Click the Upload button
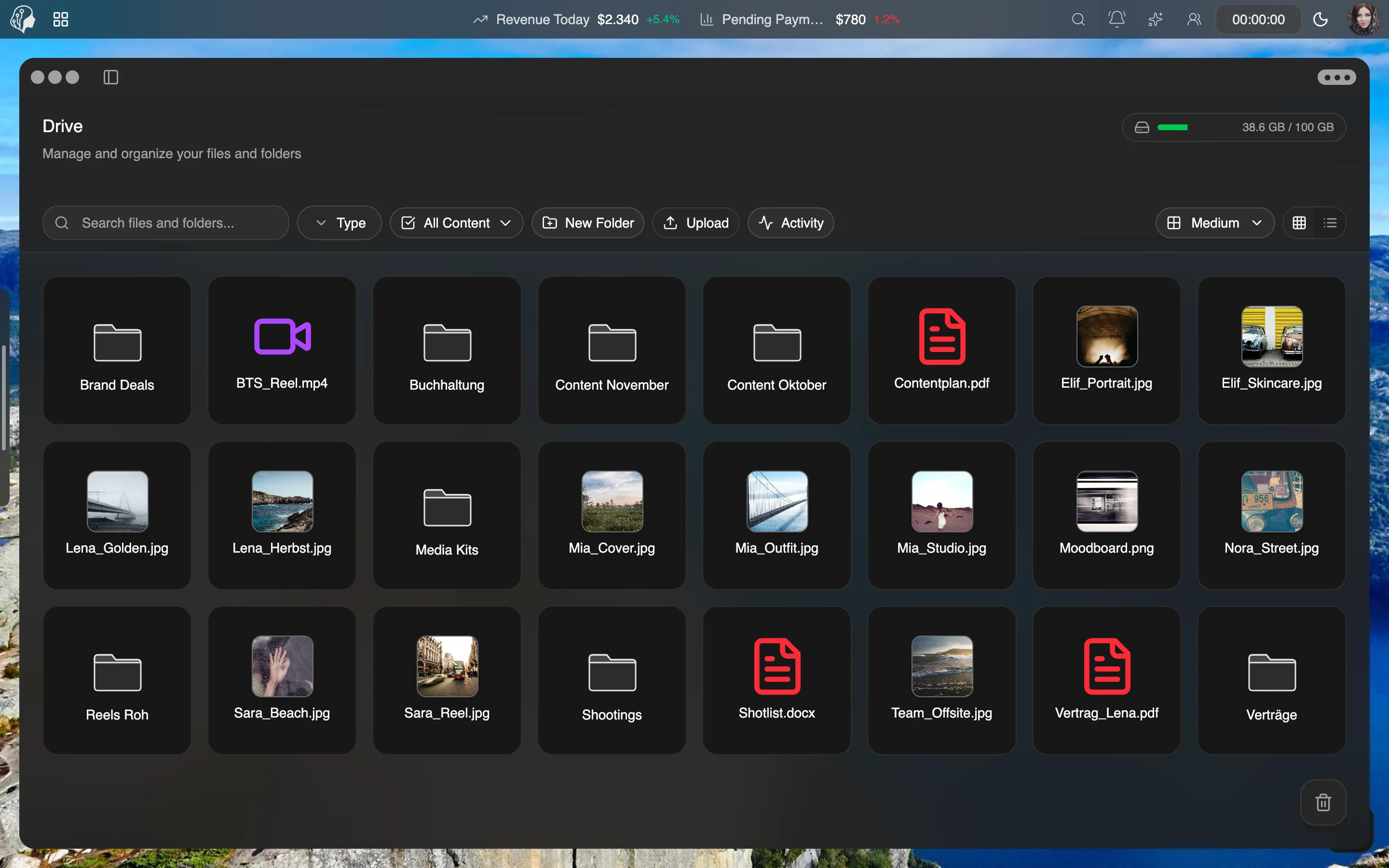The width and height of the screenshot is (1389, 868). [695, 223]
